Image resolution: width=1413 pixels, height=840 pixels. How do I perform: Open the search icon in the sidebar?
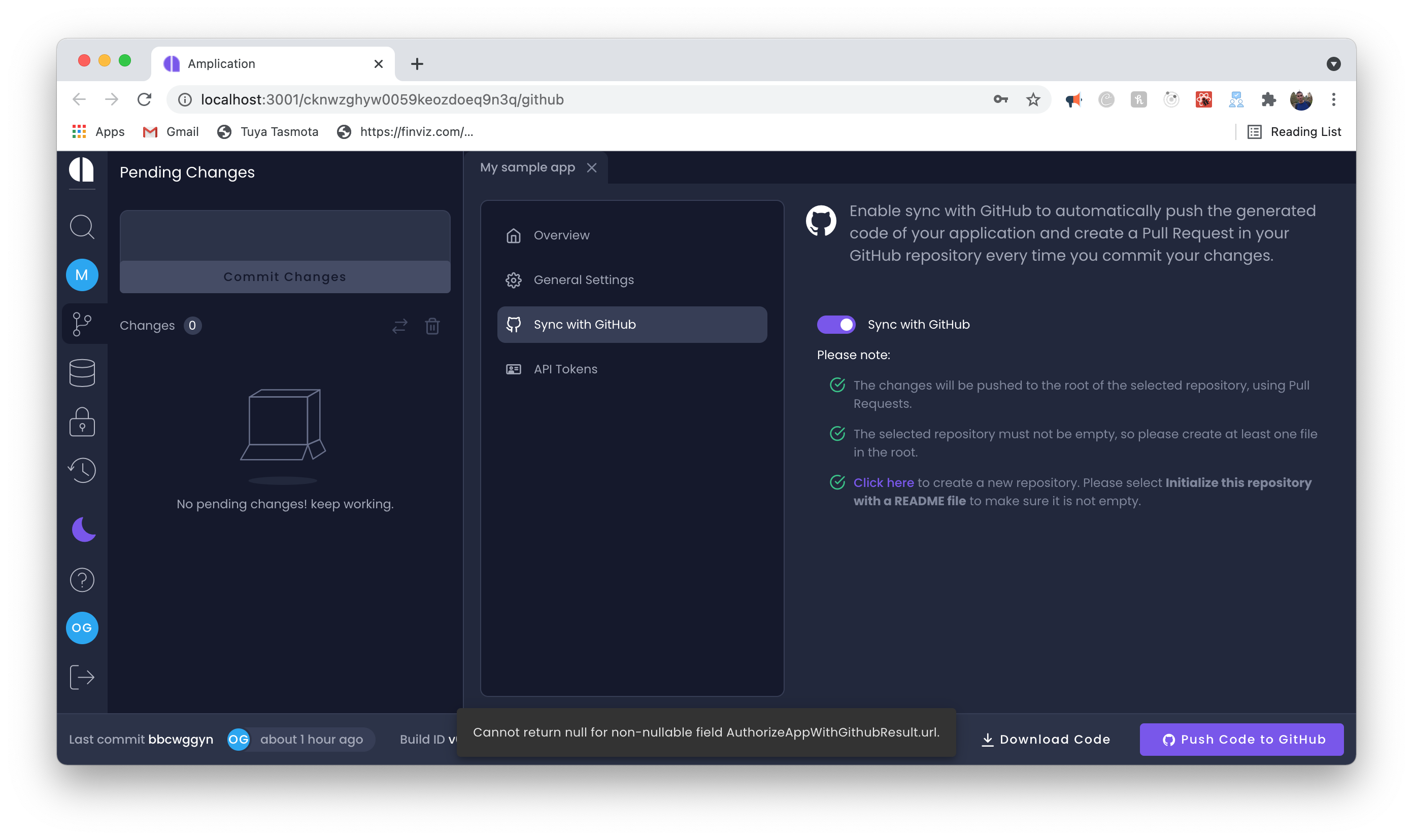(82, 227)
